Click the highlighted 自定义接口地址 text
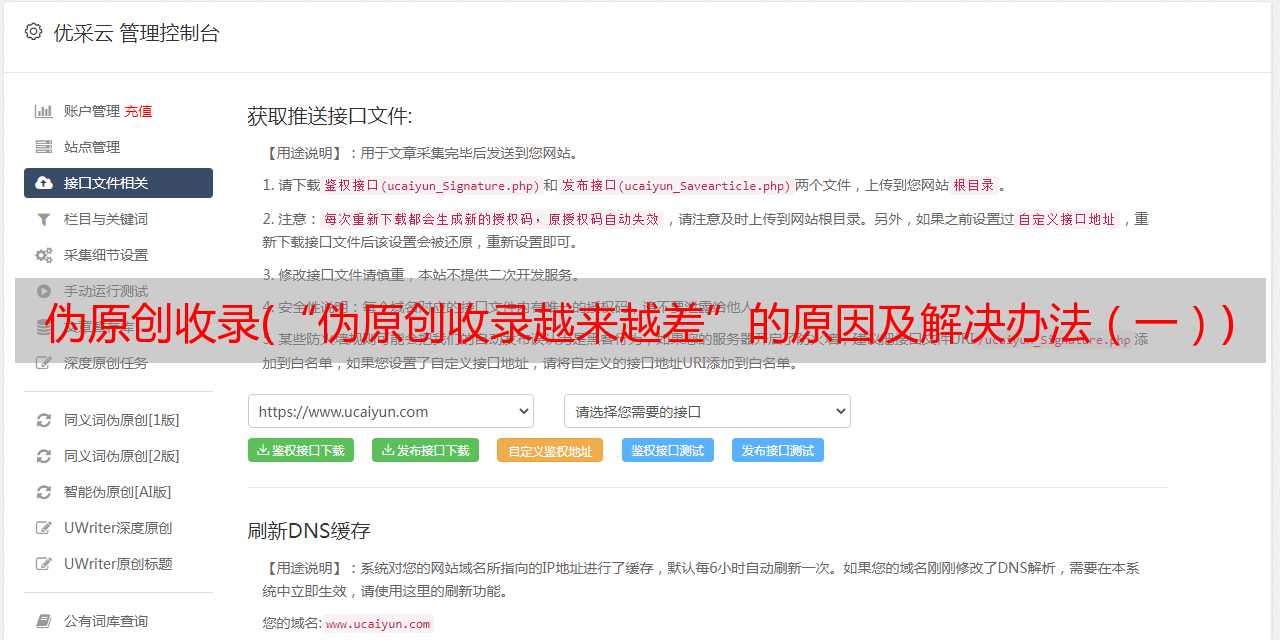This screenshot has width=1280, height=640. [1067, 219]
